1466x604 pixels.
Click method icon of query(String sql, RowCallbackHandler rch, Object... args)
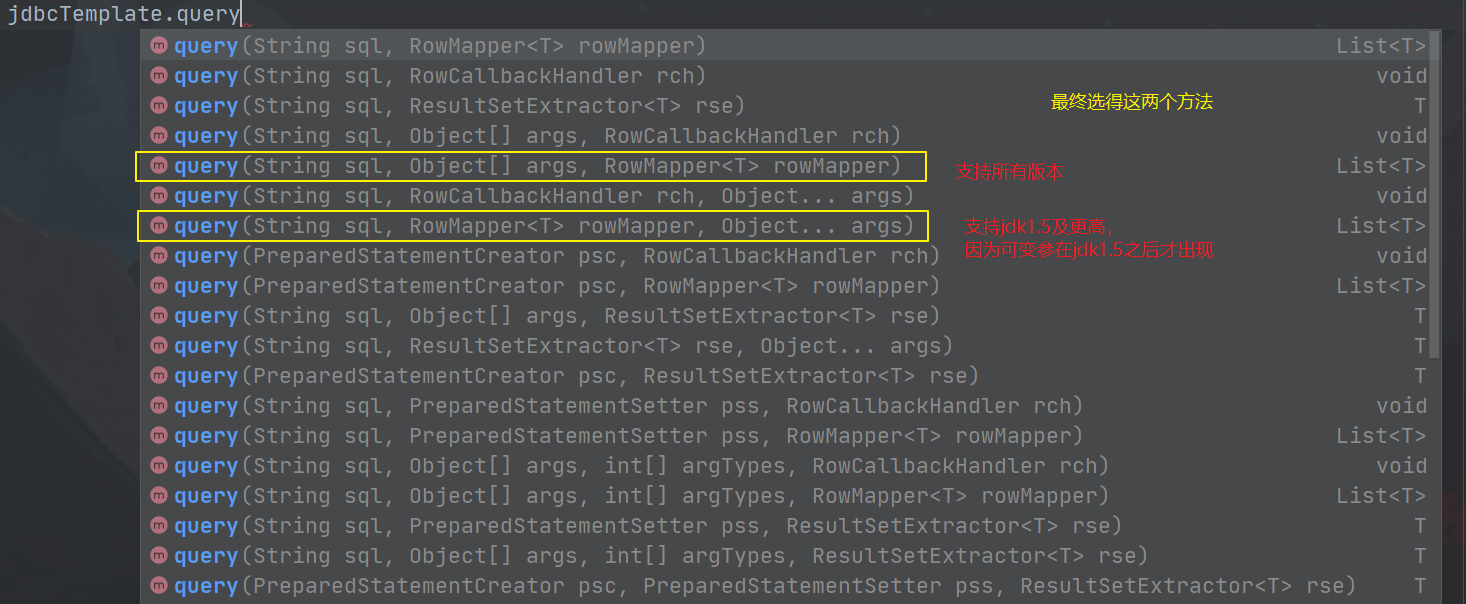[x=158, y=196]
